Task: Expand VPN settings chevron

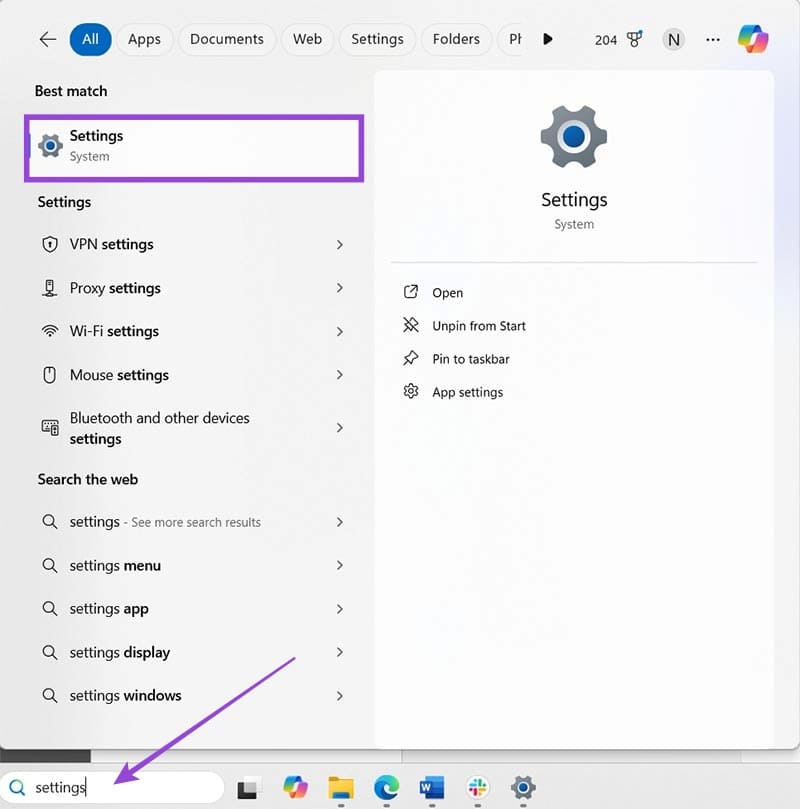Action: [339, 245]
